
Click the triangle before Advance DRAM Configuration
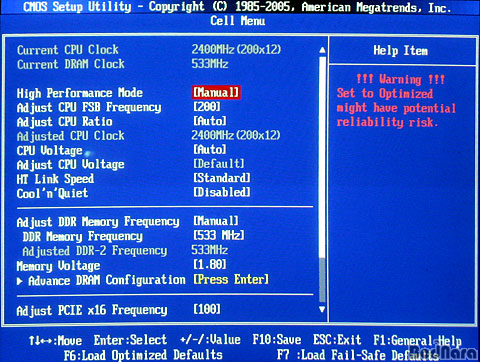coord(20,281)
